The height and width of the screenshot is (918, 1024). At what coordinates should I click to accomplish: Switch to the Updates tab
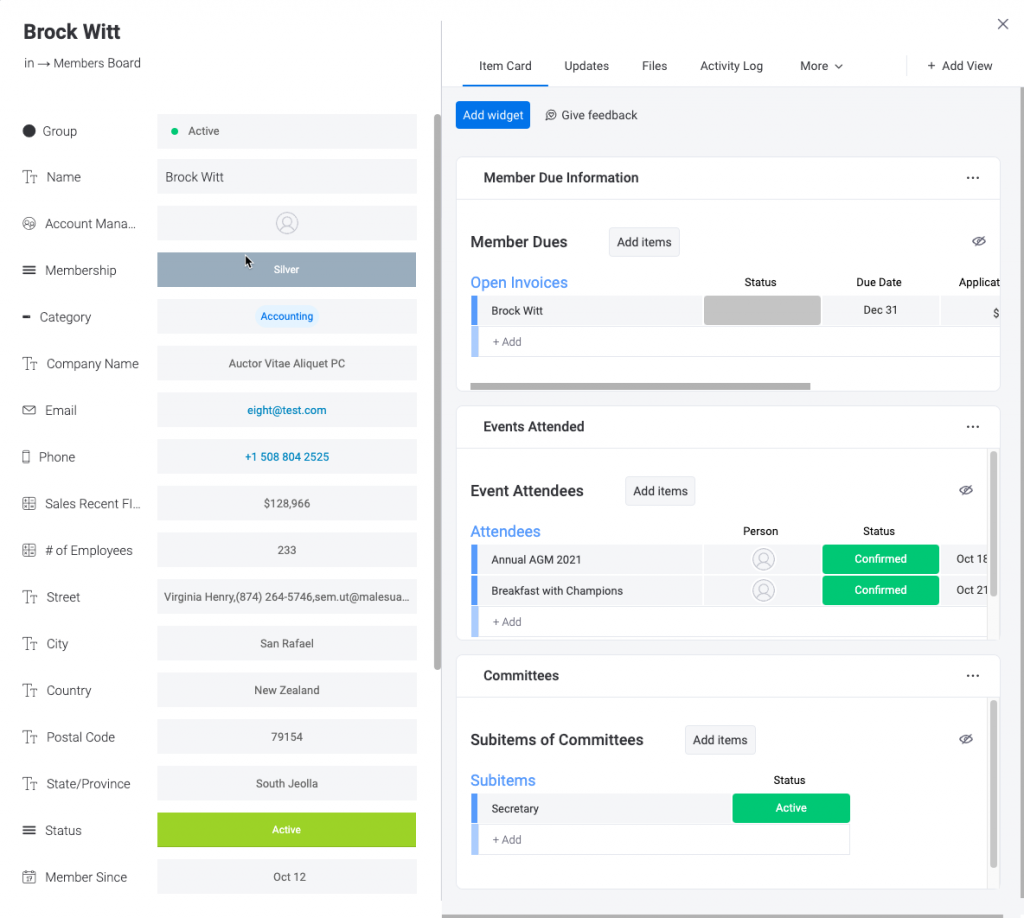click(x=586, y=66)
